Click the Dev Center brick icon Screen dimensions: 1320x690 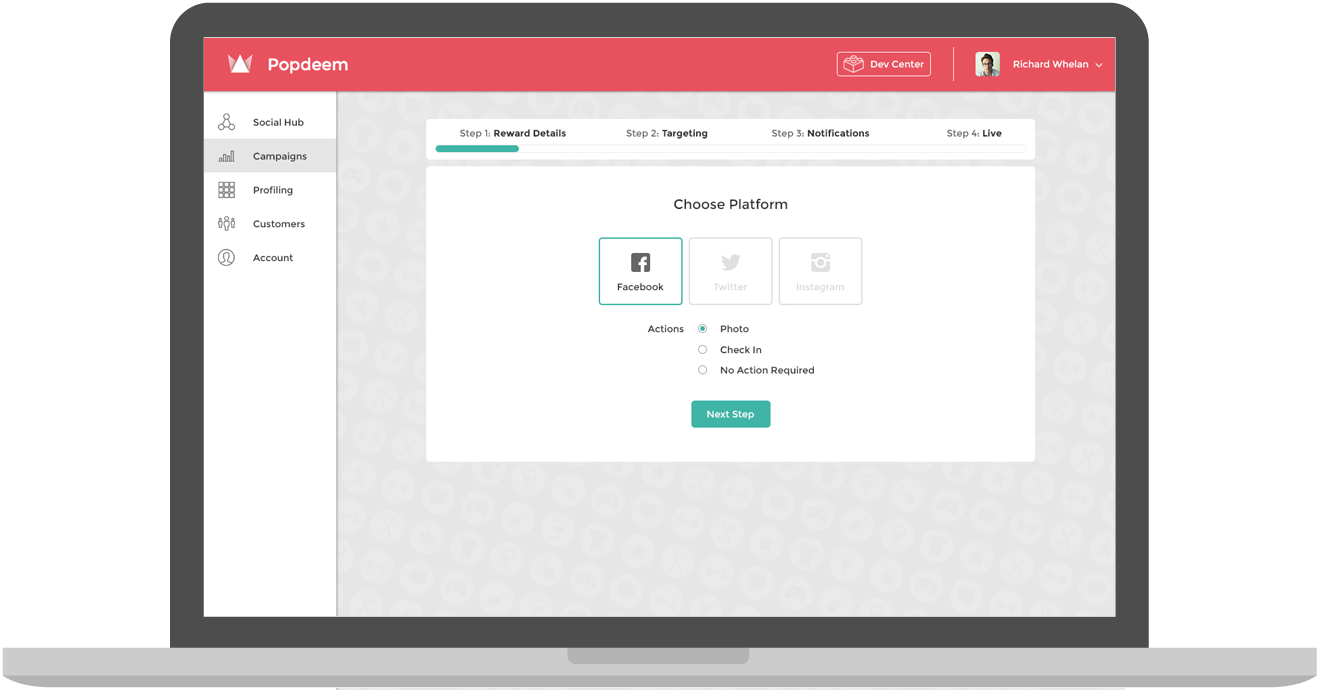[x=853, y=64]
